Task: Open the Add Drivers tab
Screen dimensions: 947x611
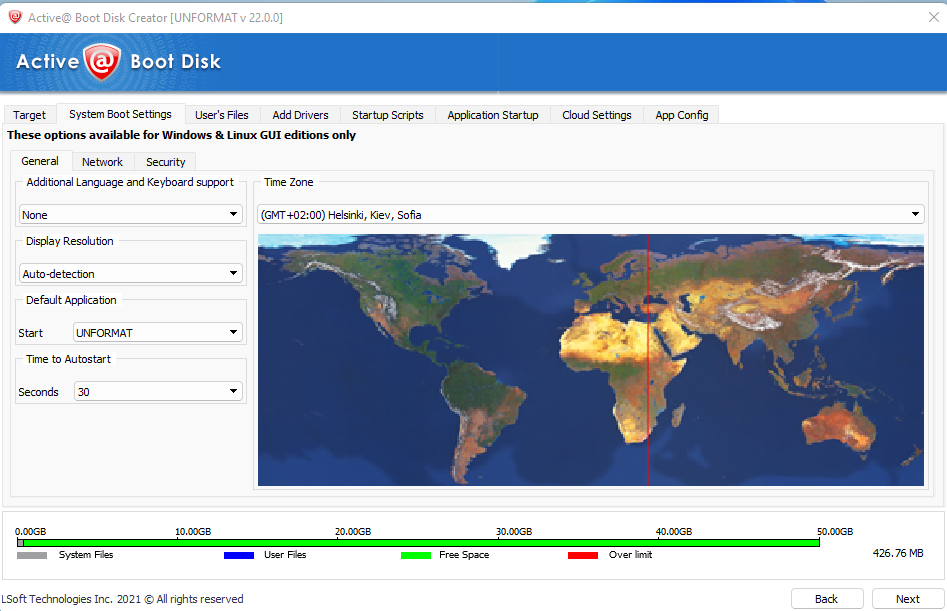Action: click(300, 115)
